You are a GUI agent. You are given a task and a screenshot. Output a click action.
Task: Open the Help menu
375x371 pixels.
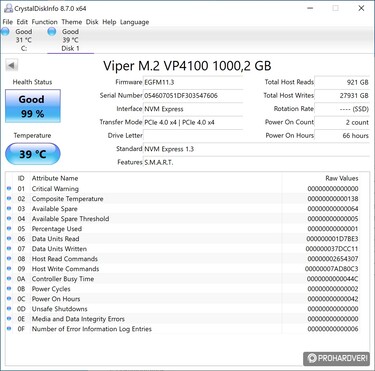pos(109,22)
